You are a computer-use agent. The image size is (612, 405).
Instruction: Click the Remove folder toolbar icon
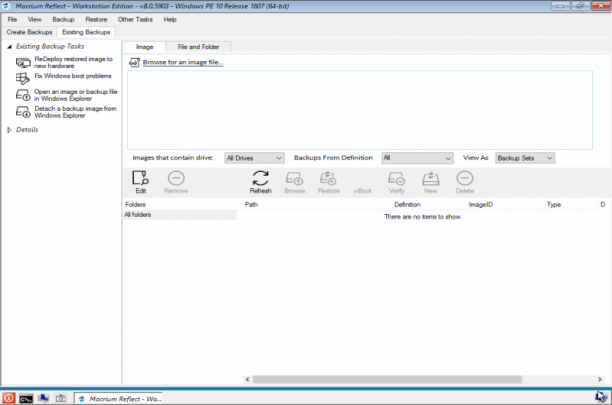coord(176,182)
